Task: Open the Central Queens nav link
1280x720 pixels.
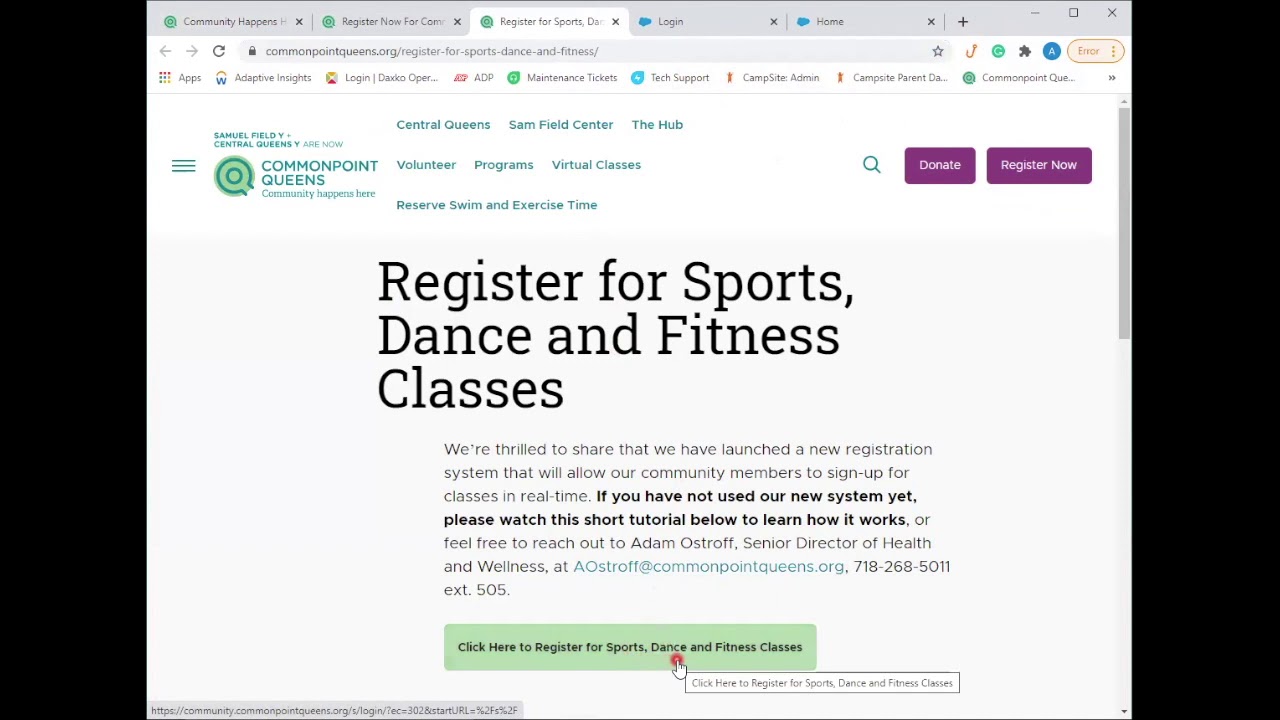Action: 443,125
